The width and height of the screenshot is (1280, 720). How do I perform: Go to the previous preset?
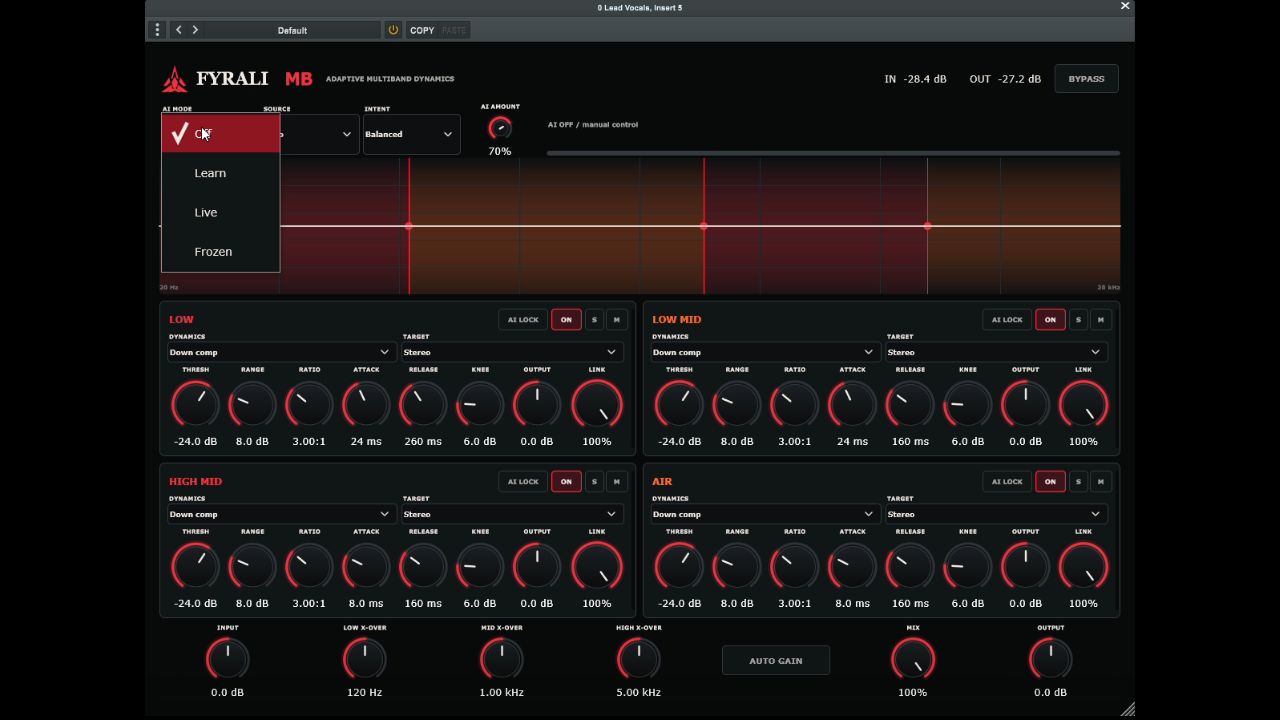pos(179,30)
